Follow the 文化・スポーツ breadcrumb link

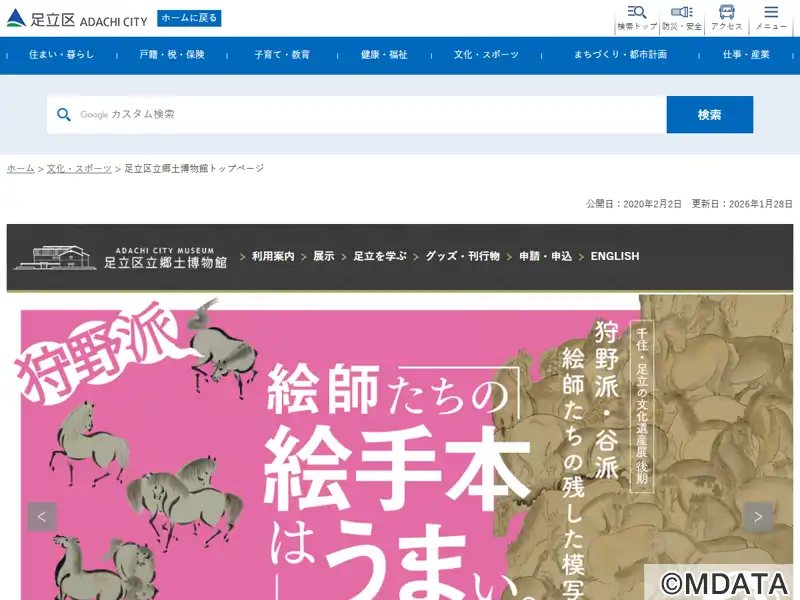(x=79, y=169)
